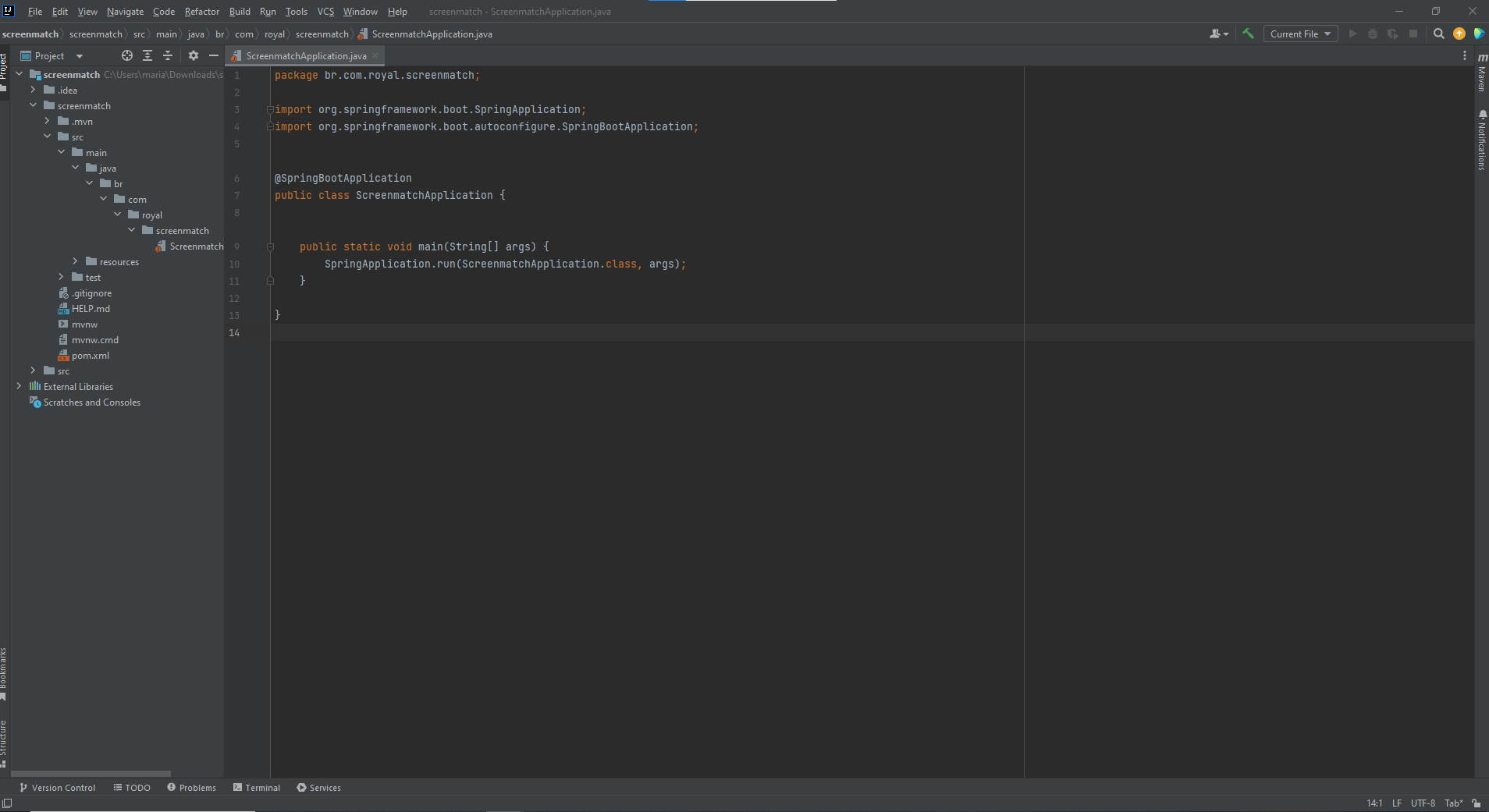The width and height of the screenshot is (1489, 812).
Task: Fold the main method at line 9
Action: [x=270, y=246]
